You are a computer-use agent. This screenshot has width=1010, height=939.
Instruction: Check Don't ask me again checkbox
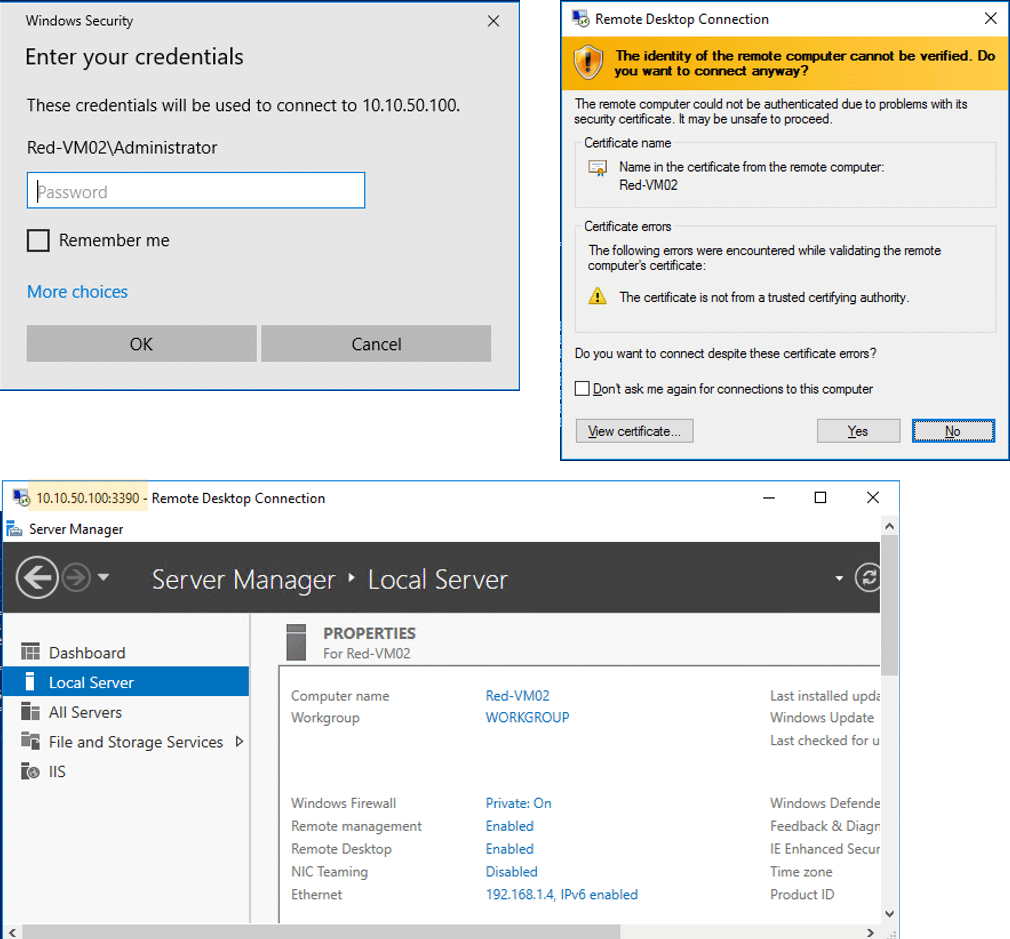pyautogui.click(x=582, y=388)
